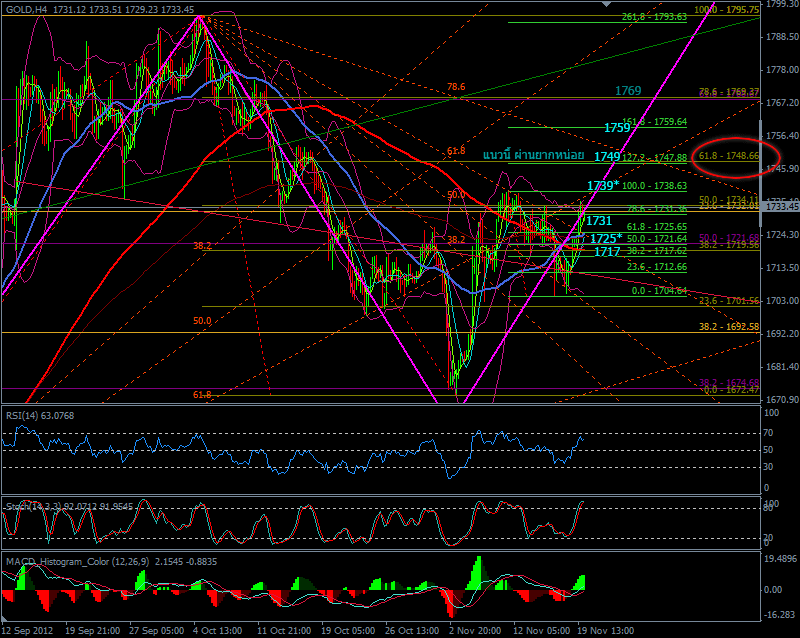Screen dimensions: 800x638
Task: Select the cyan 1739* text label
Action: (603, 186)
